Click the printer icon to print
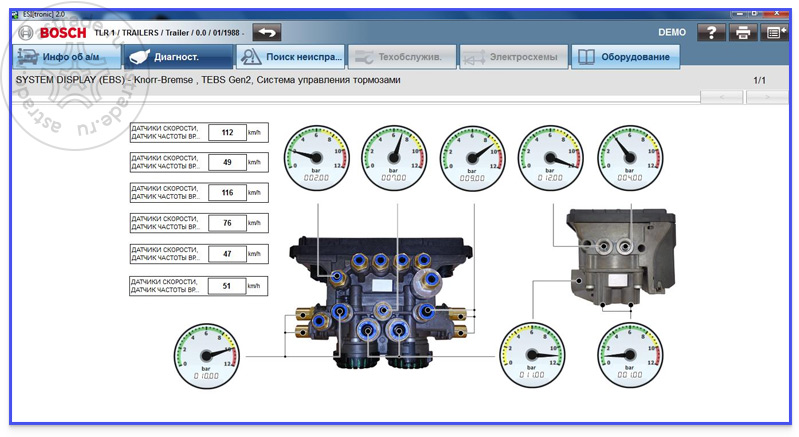Image resolution: width=799 pixels, height=437 pixels. click(743, 33)
